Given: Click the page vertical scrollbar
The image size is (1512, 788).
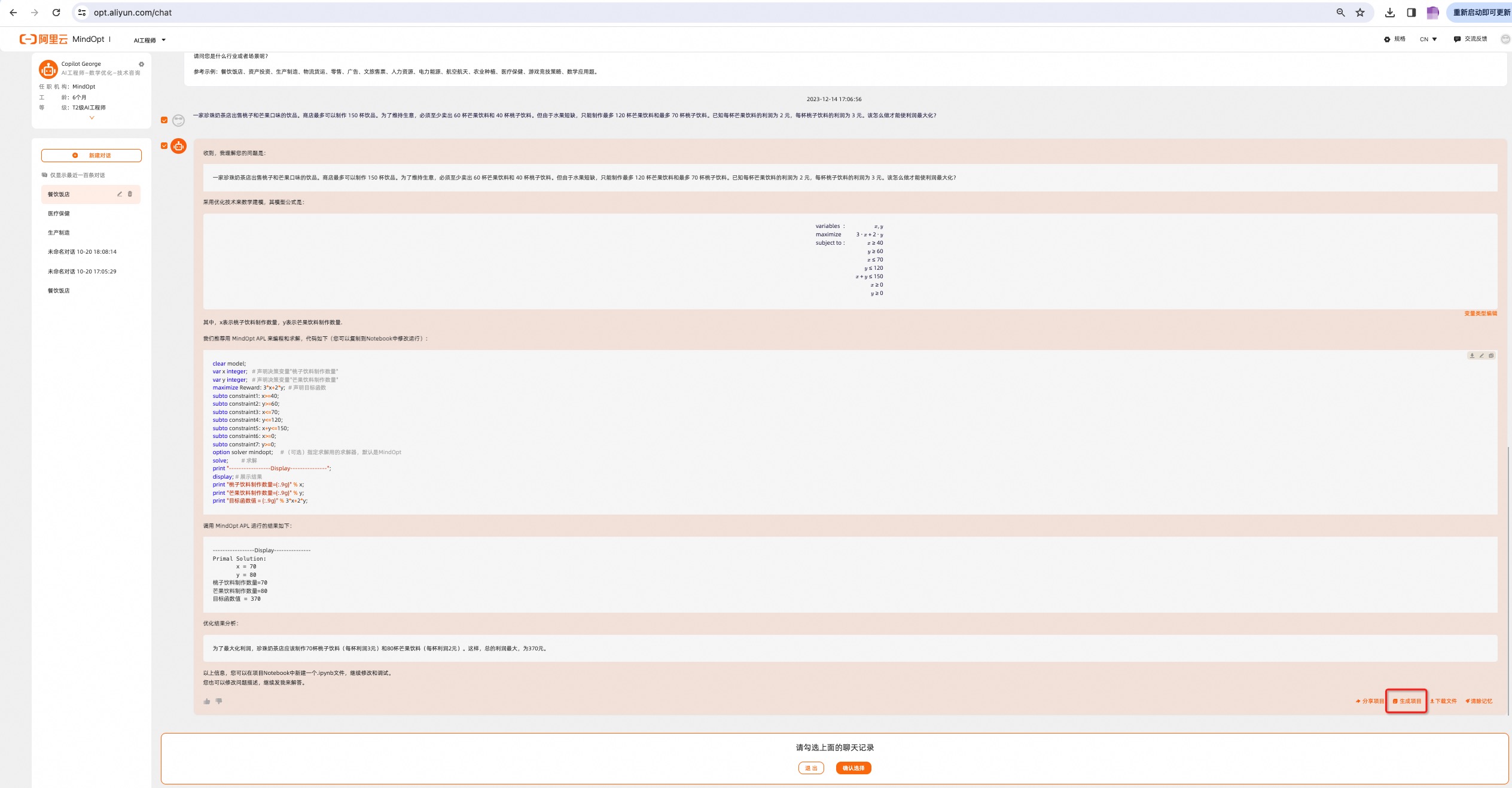Looking at the screenshot, I should [1508, 580].
